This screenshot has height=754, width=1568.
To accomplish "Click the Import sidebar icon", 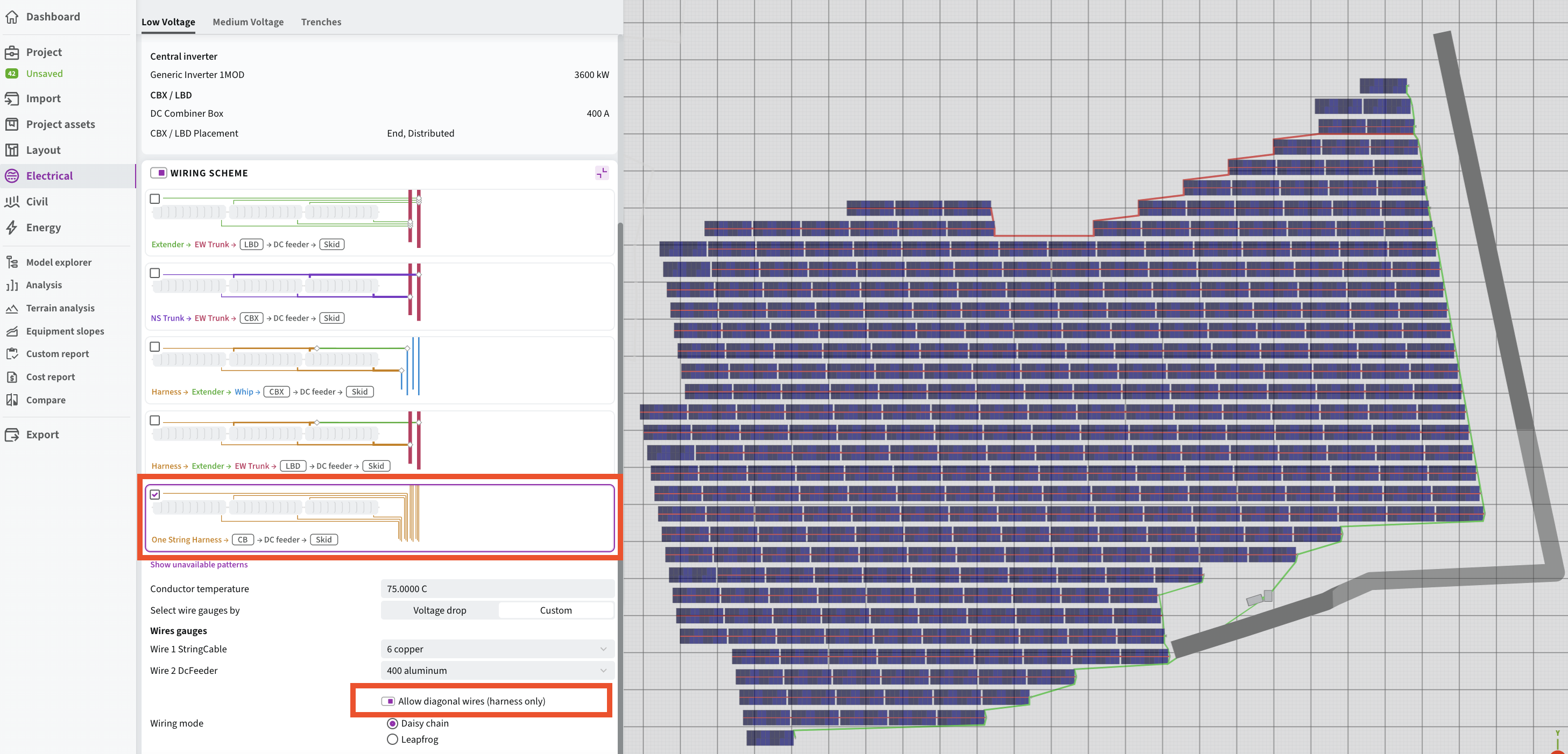I will tap(11, 98).
